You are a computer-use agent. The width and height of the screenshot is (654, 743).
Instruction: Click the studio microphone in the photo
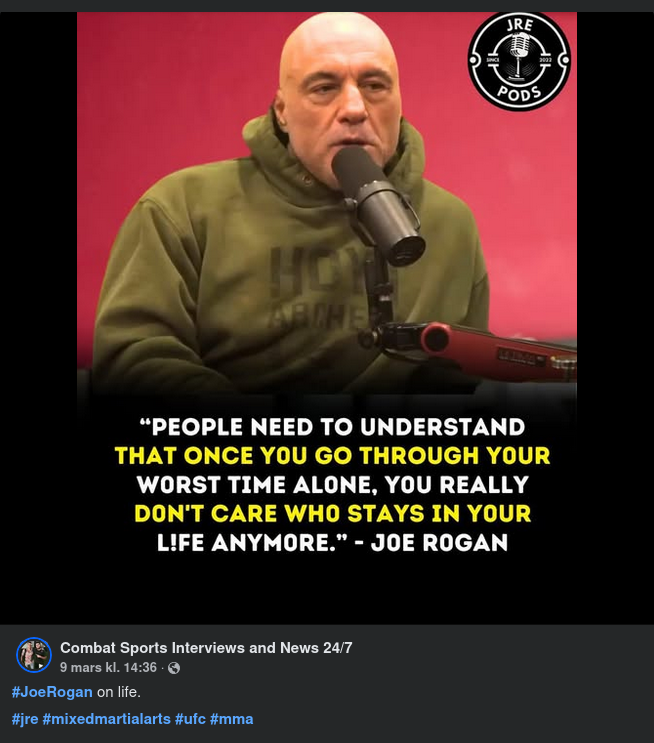click(x=378, y=205)
